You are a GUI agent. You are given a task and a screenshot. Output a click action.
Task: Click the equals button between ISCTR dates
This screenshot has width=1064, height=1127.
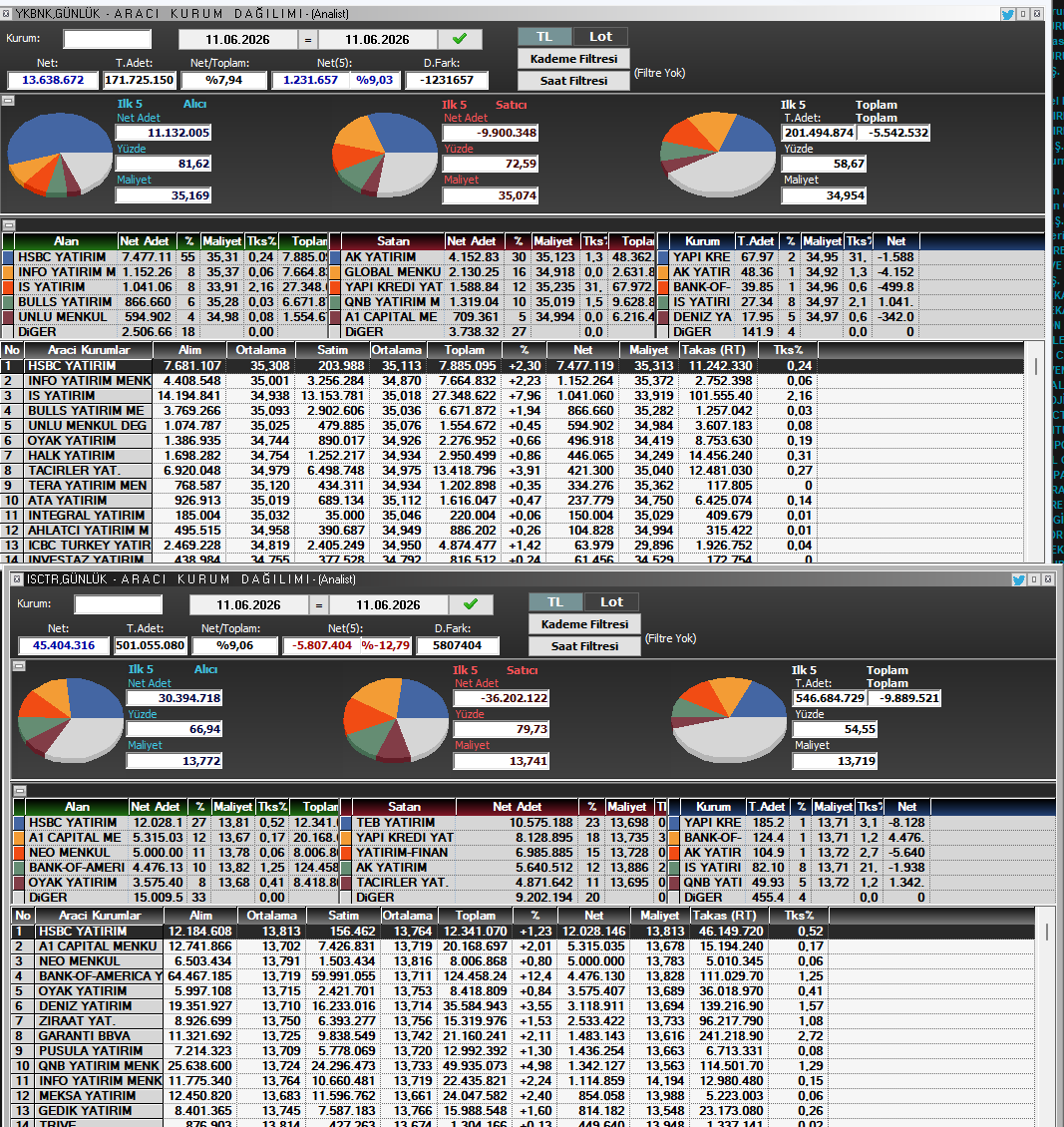pos(318,605)
